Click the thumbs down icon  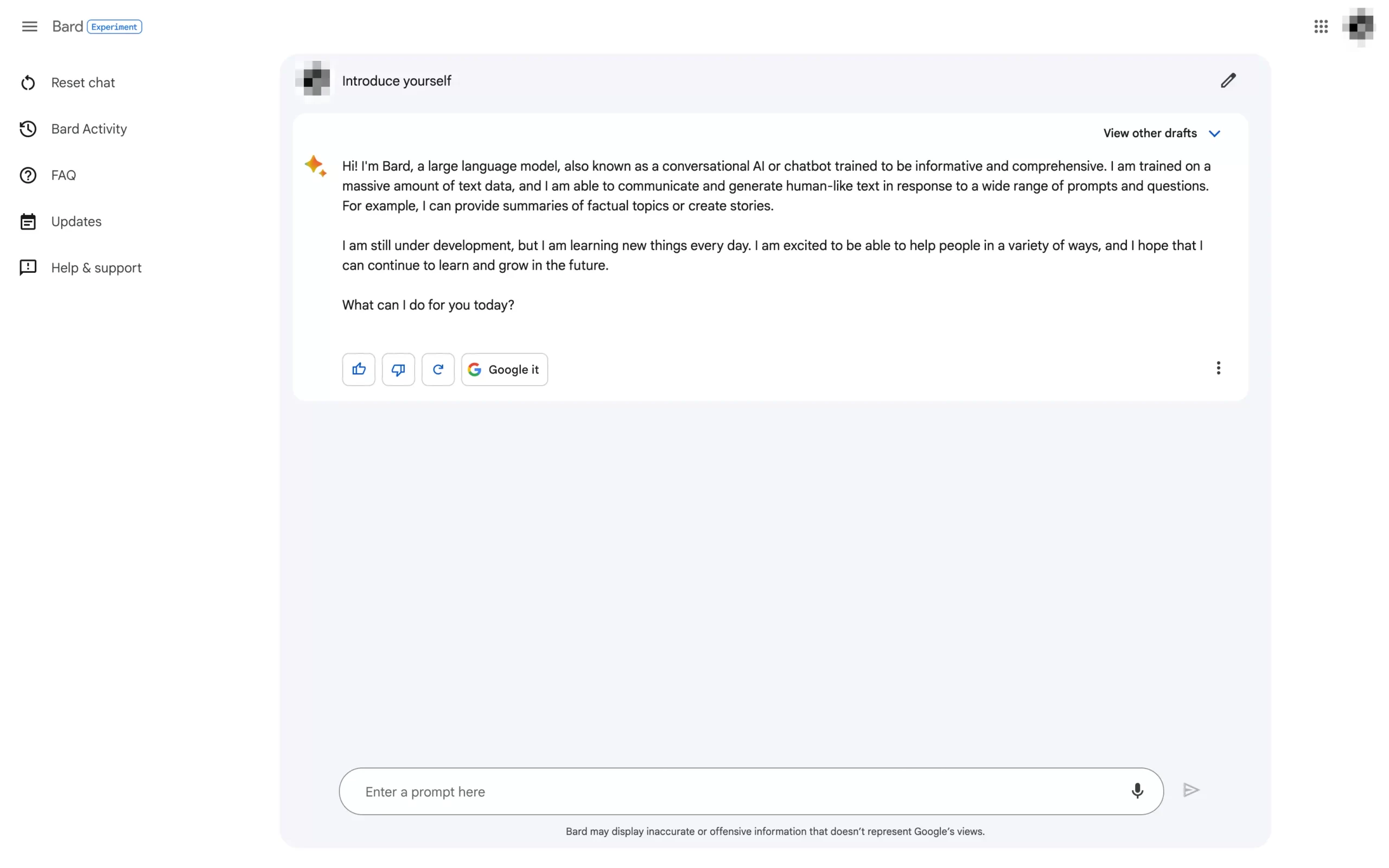398,369
